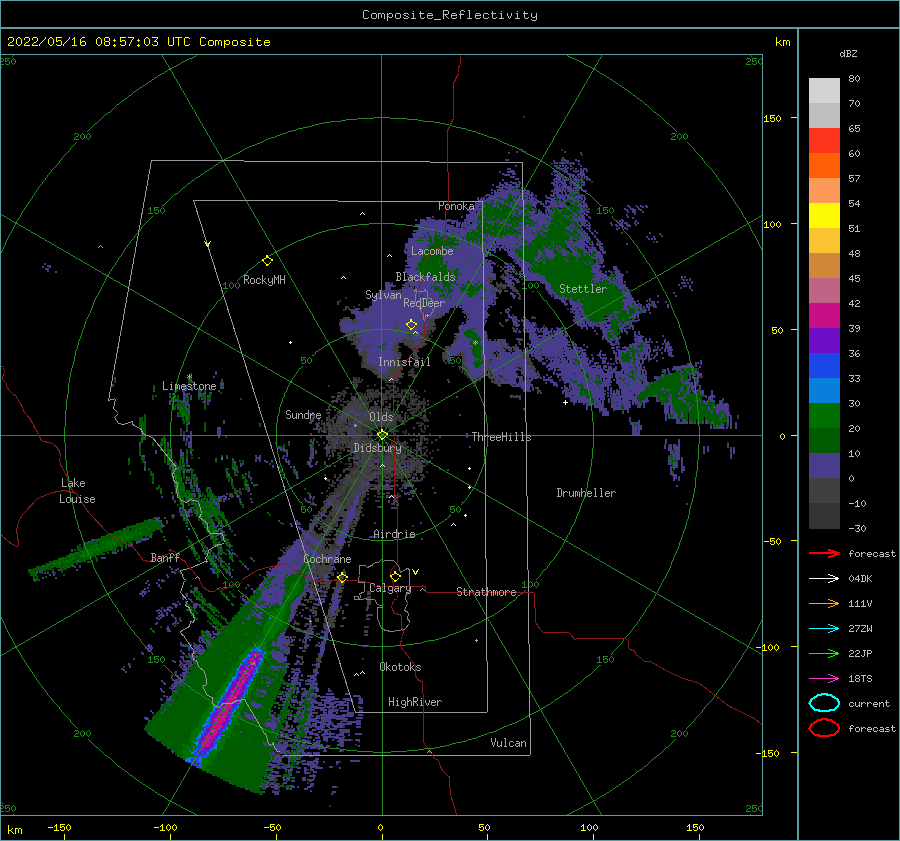
Task: Click the Didsbury town label
Action: pos(377,448)
